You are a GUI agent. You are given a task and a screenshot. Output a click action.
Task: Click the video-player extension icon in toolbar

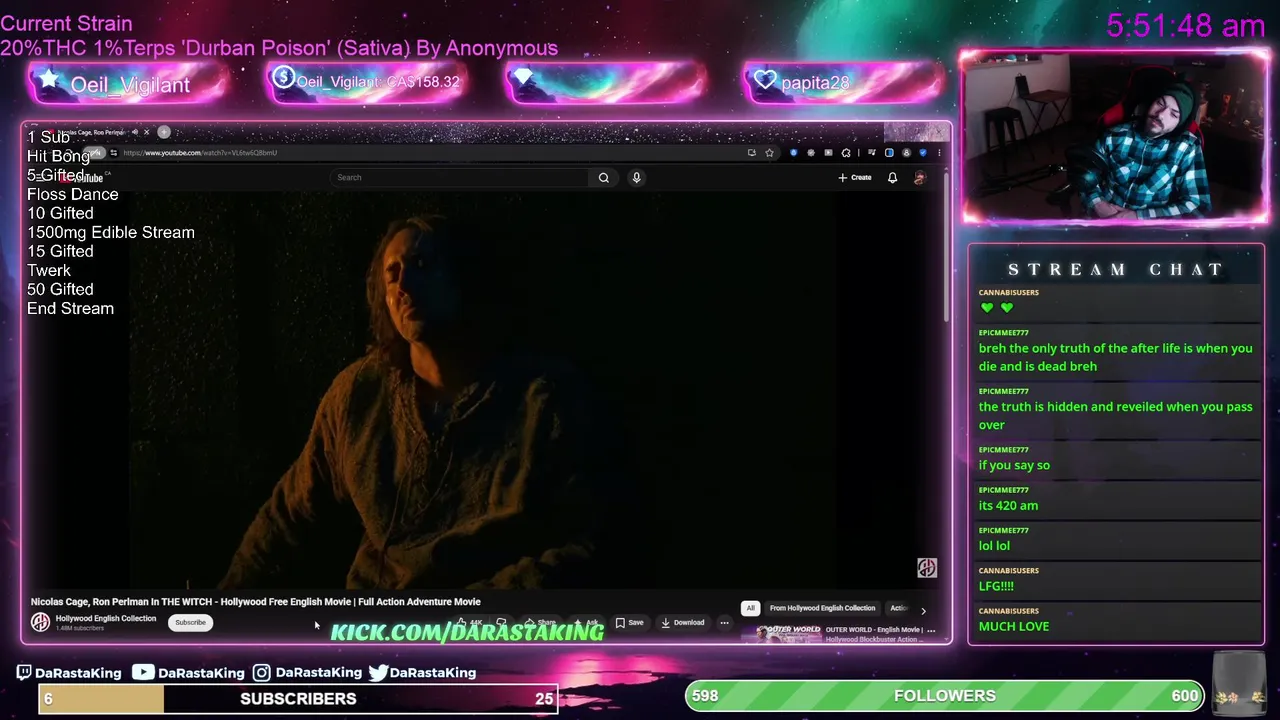[x=828, y=153]
